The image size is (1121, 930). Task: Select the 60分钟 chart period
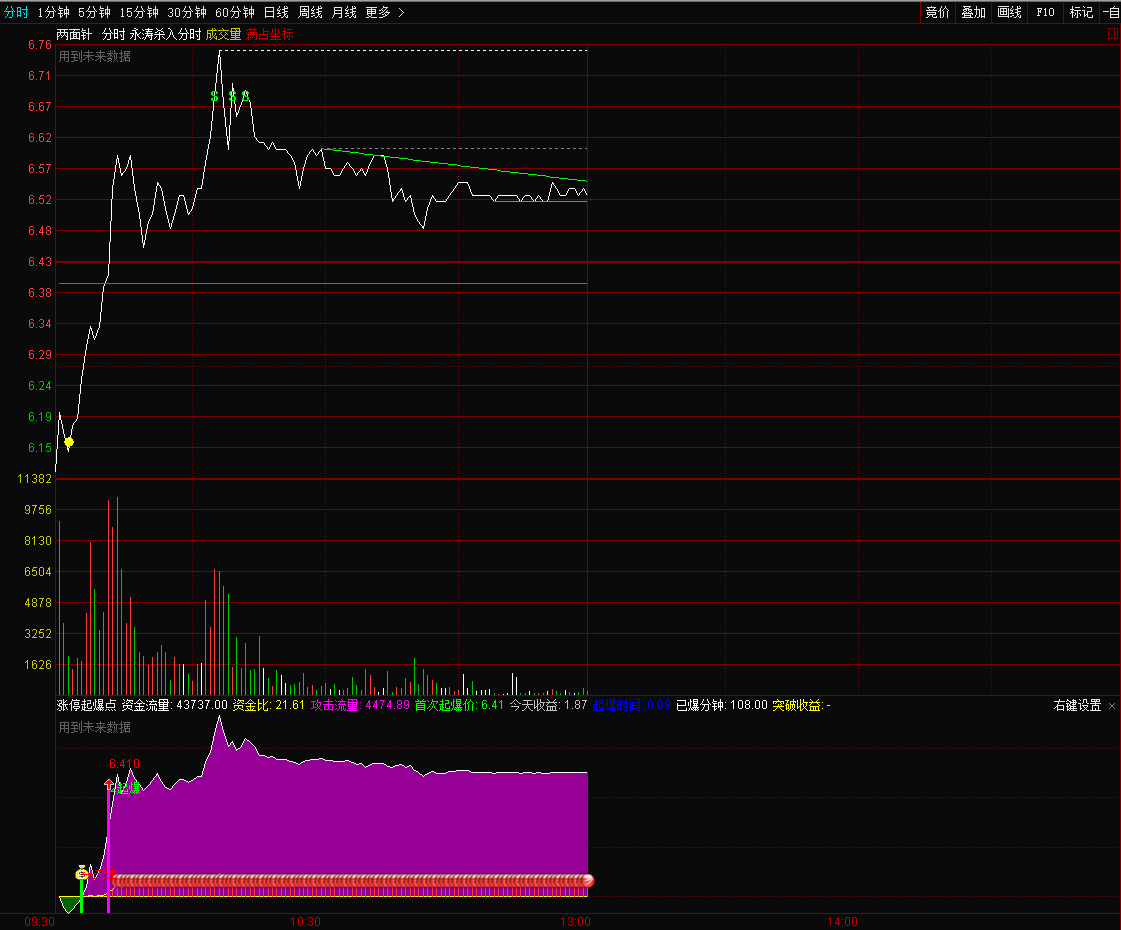(234, 12)
